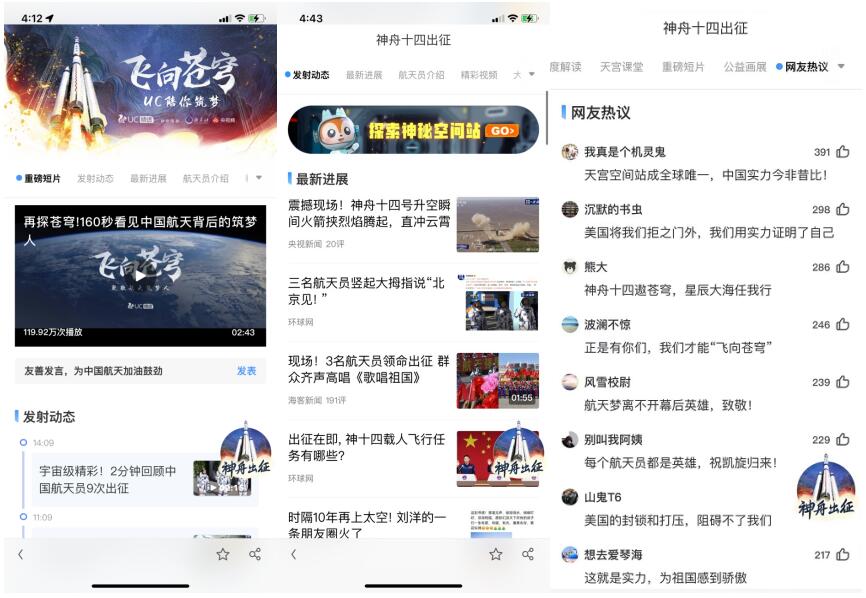Like 想去爱琴海's comment
Screen dimensions: 866x598
(842, 554)
